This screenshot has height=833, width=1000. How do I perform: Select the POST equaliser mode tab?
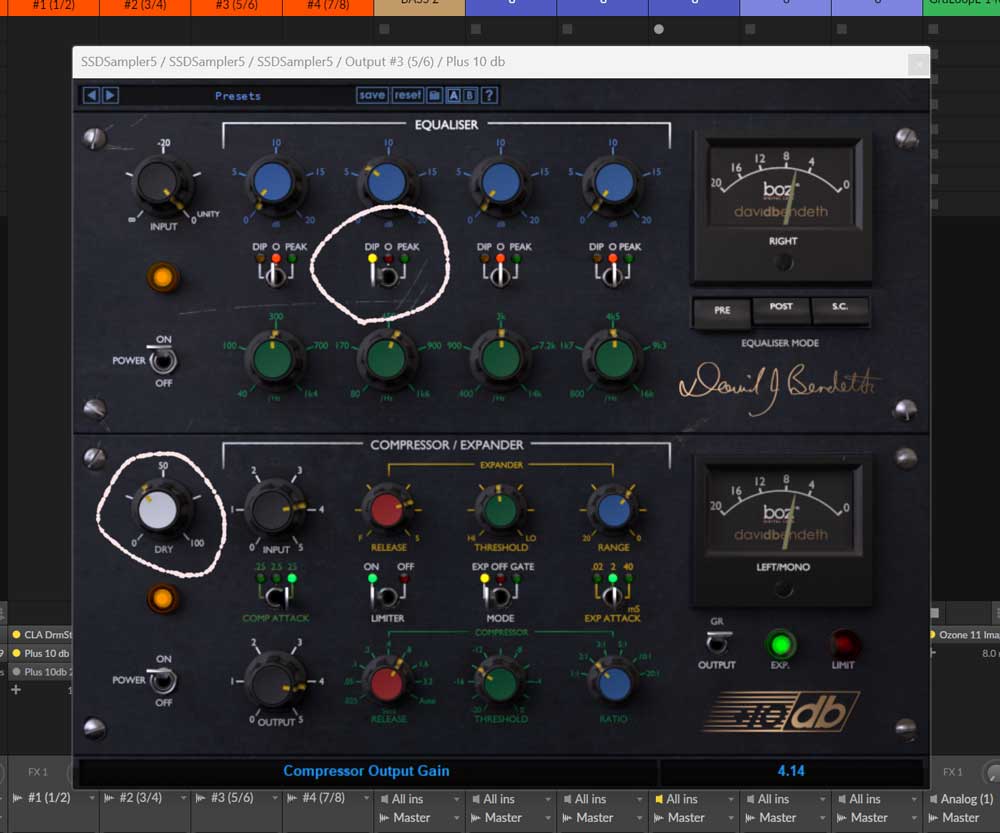(x=781, y=310)
